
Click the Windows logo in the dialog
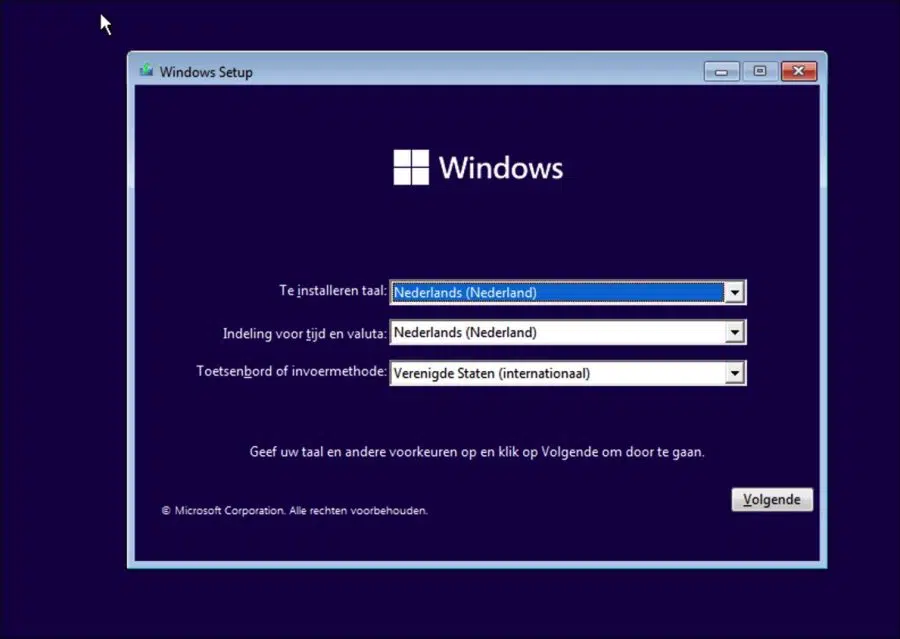(x=478, y=168)
